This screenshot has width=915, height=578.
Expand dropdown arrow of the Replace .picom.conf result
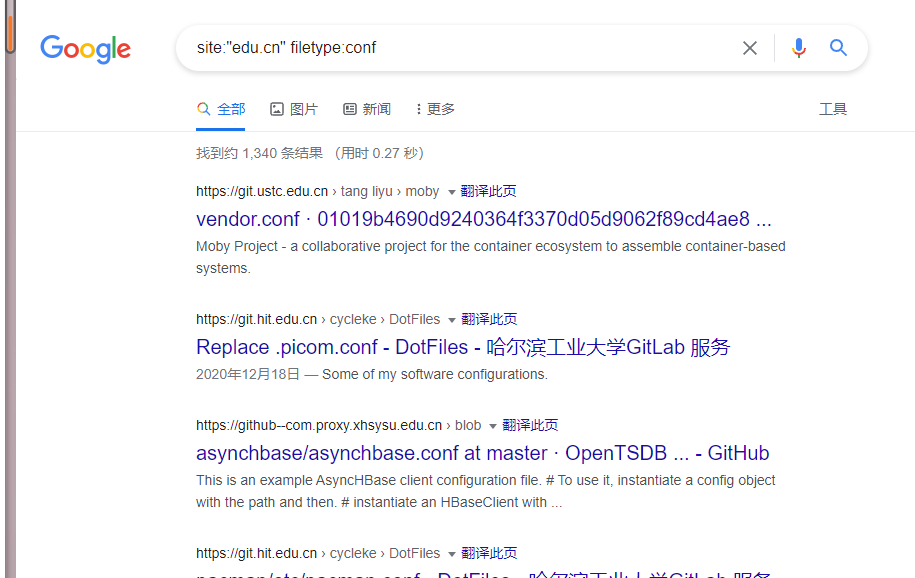pyautogui.click(x=452, y=320)
